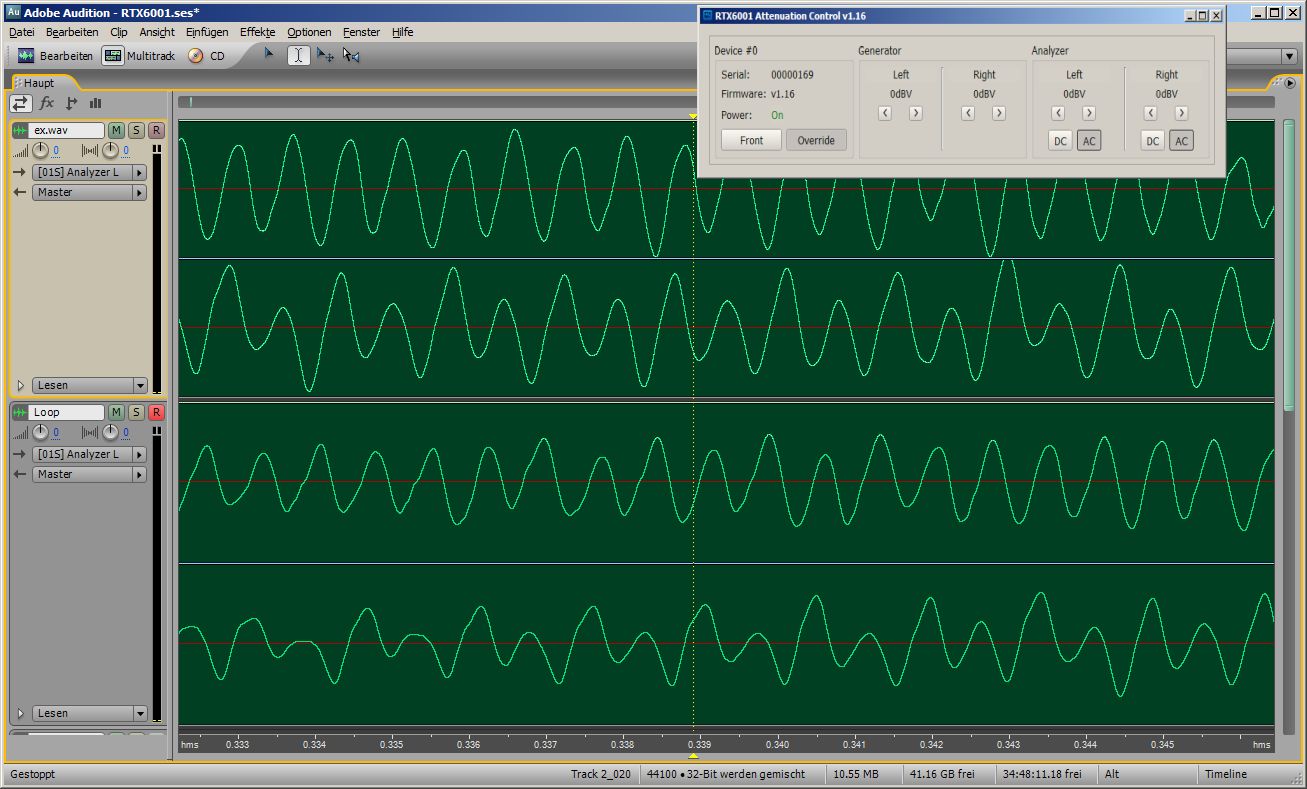Screen dimensions: 1307x789
Task: Open the Datei menu
Action: click(21, 32)
